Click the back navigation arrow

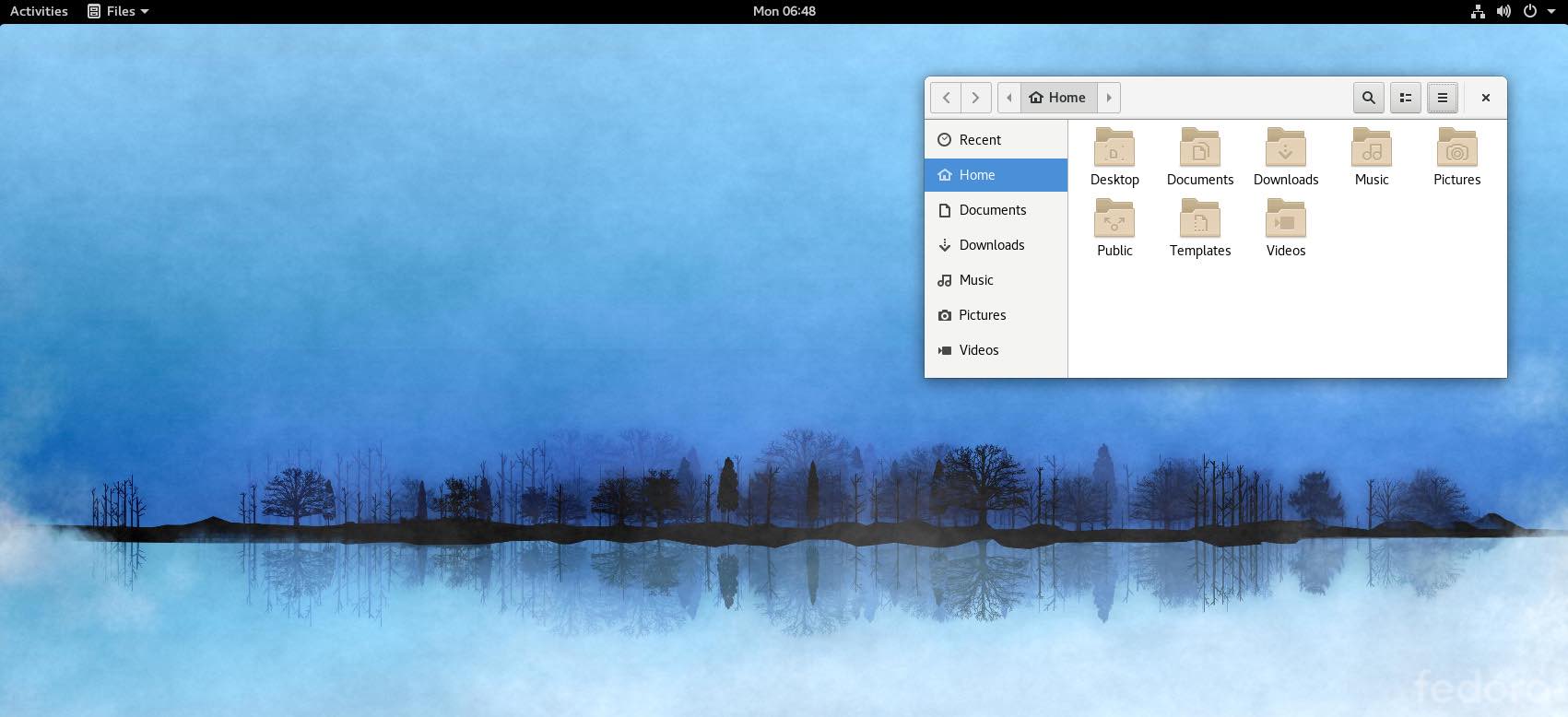point(946,98)
